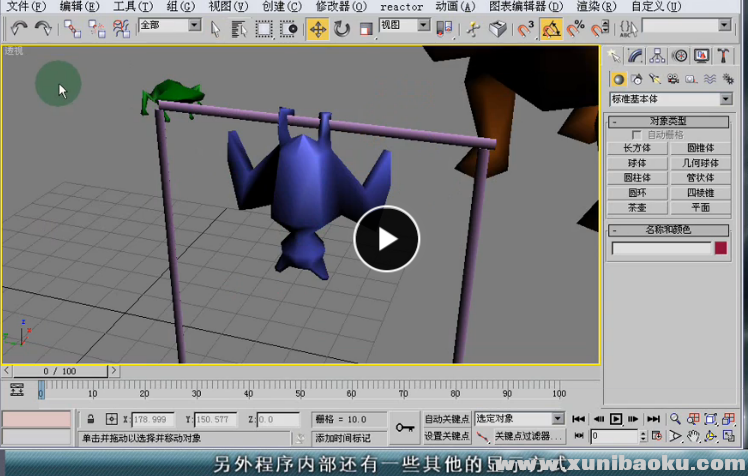The width and height of the screenshot is (748, 476).
Task: Choose the Cameras category icon
Action: pyautogui.click(x=672, y=79)
